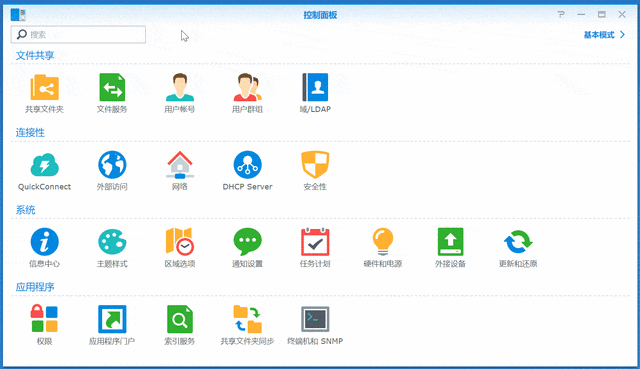The height and width of the screenshot is (369, 640).
Task: Click the 控制面板 window title
Action: (320, 15)
